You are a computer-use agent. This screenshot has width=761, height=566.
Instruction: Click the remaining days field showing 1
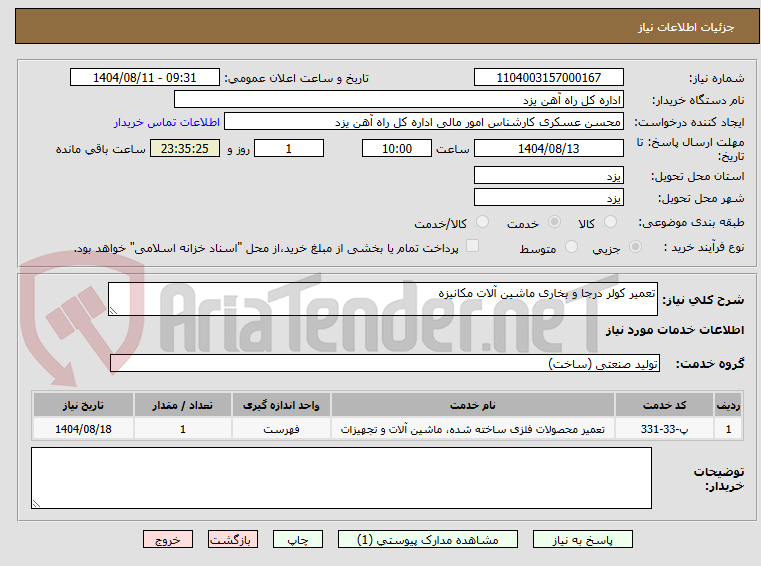(x=289, y=148)
